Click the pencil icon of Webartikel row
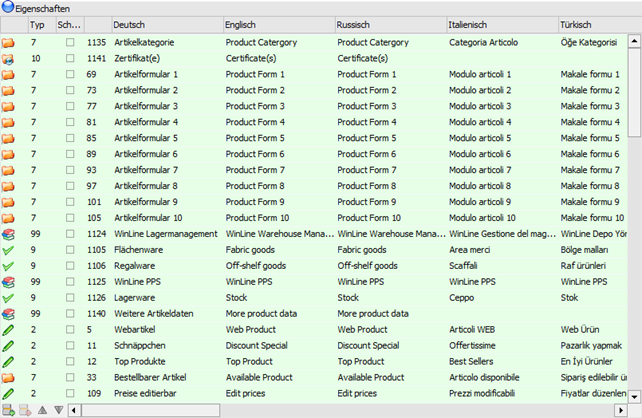The height and width of the screenshot is (418, 642). (x=9, y=330)
